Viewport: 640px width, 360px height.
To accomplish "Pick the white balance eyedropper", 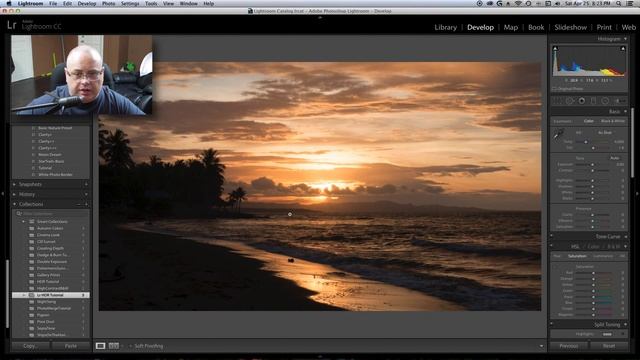I will [x=558, y=135].
